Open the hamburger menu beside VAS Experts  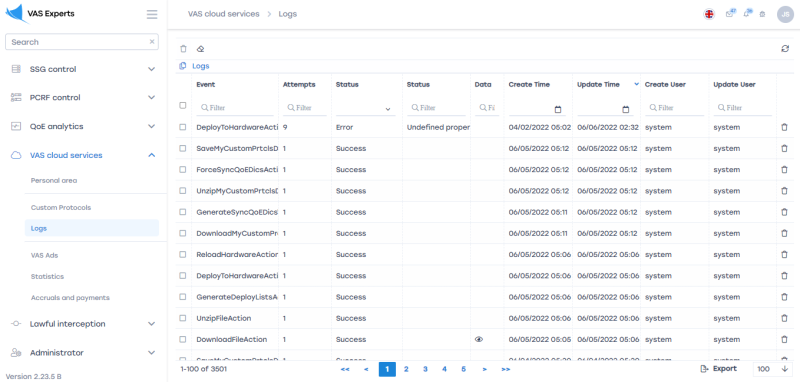152,14
